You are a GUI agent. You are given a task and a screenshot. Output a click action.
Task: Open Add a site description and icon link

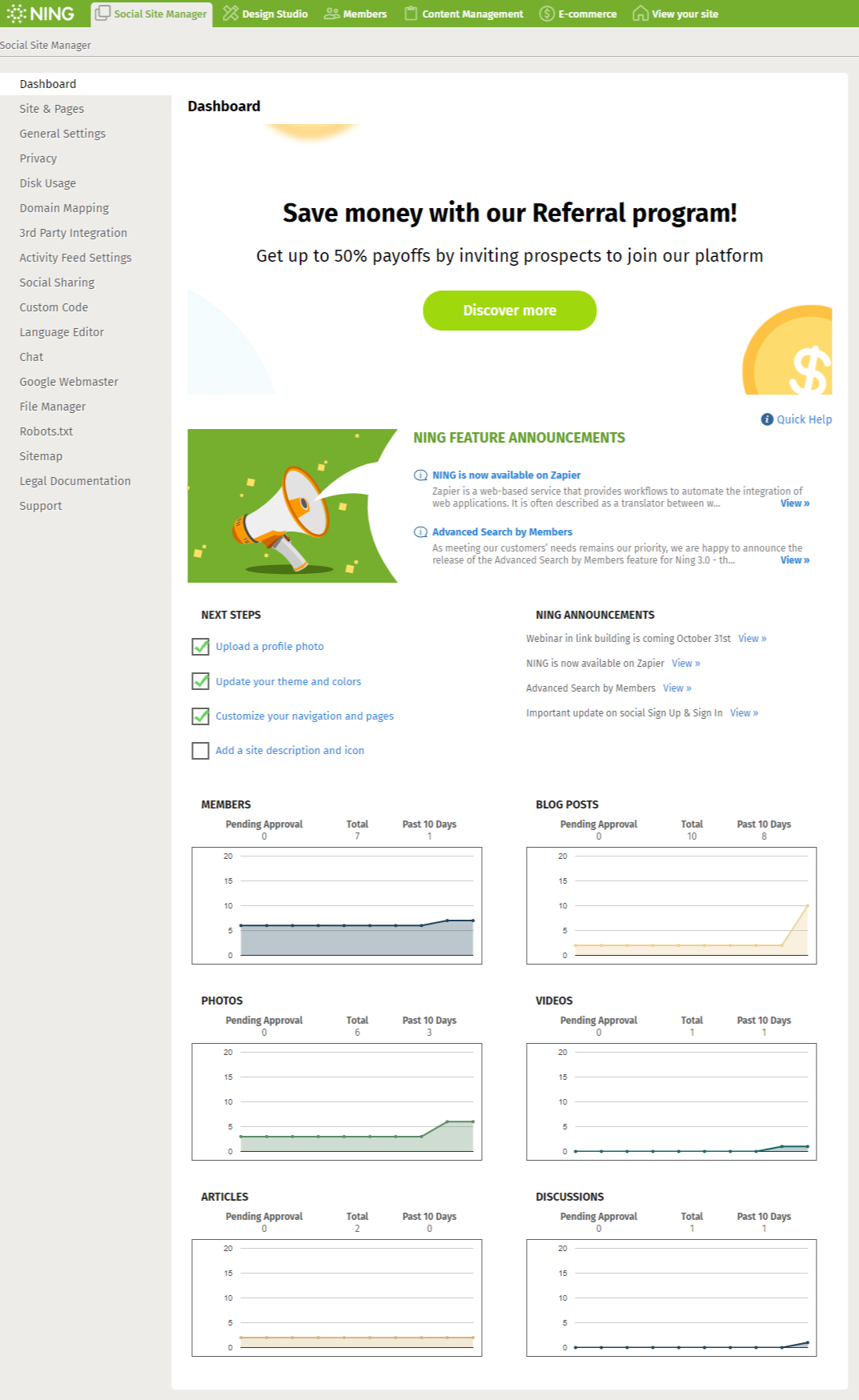click(x=290, y=751)
